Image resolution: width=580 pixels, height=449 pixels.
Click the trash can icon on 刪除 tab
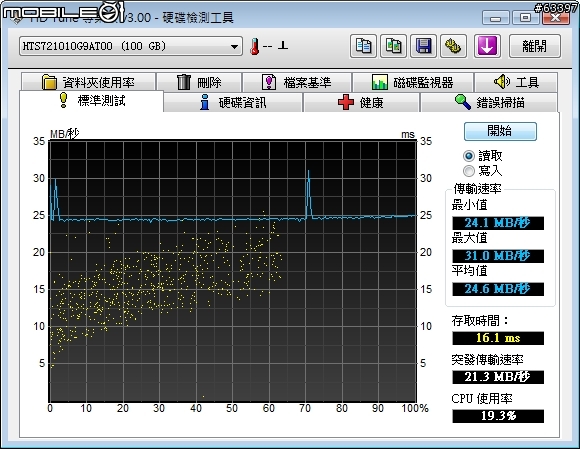[x=183, y=82]
